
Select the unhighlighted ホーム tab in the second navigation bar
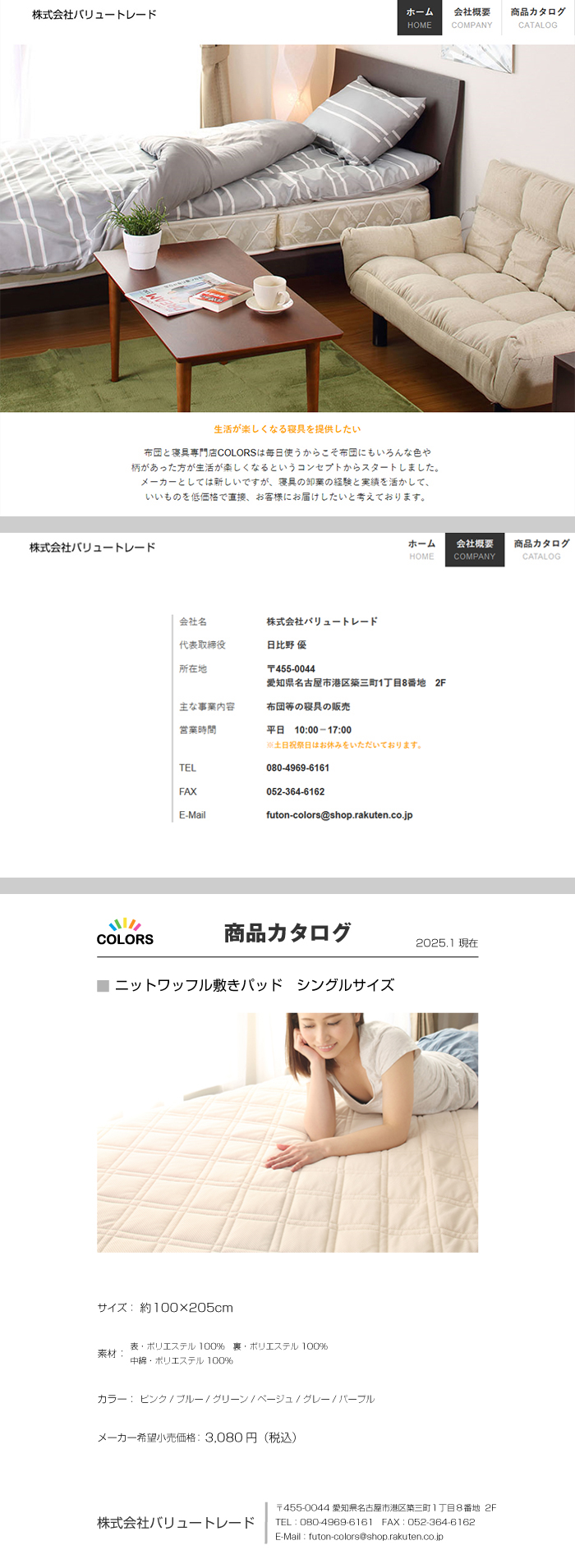pos(421,549)
